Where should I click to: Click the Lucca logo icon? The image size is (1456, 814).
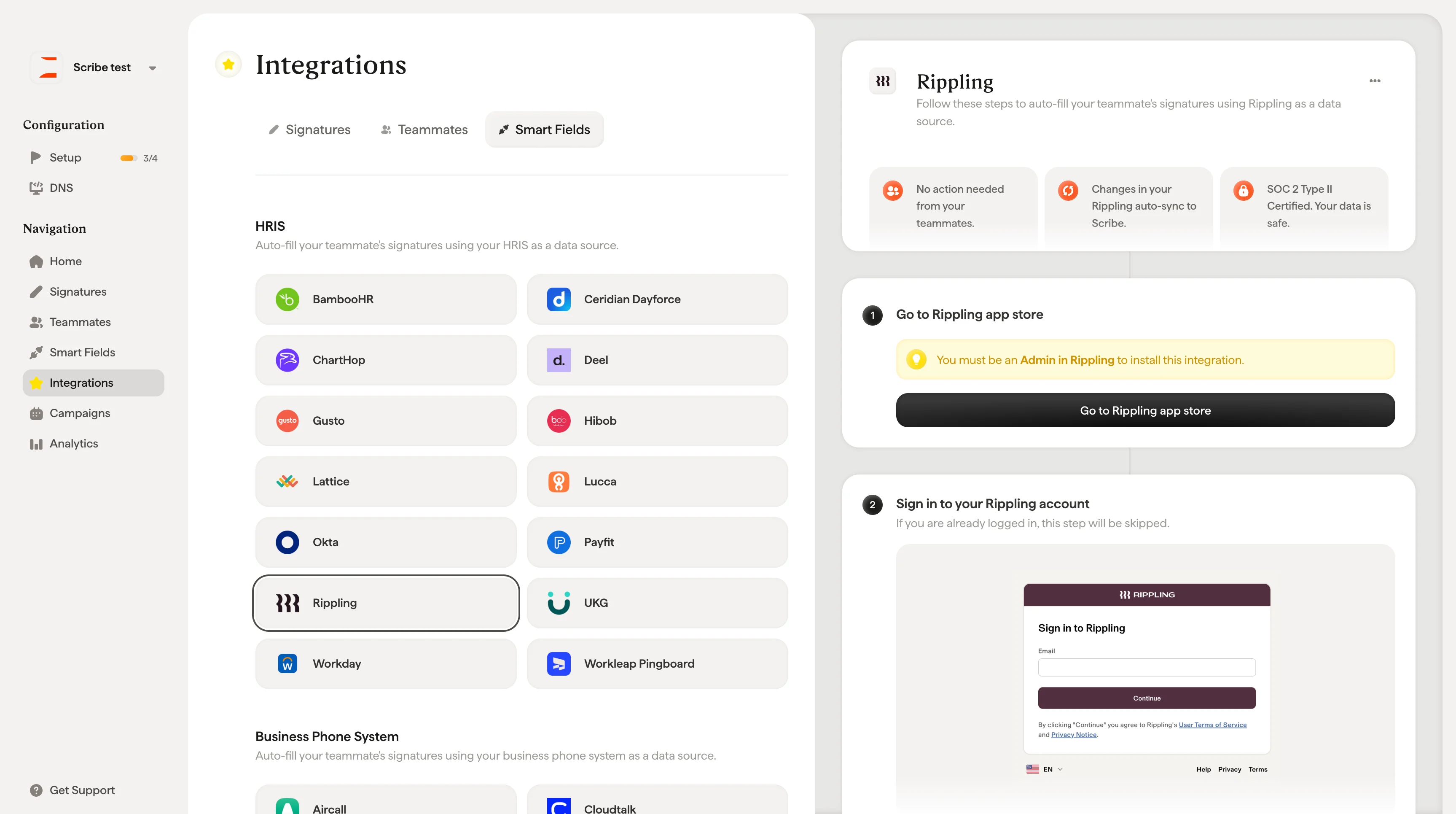point(559,482)
